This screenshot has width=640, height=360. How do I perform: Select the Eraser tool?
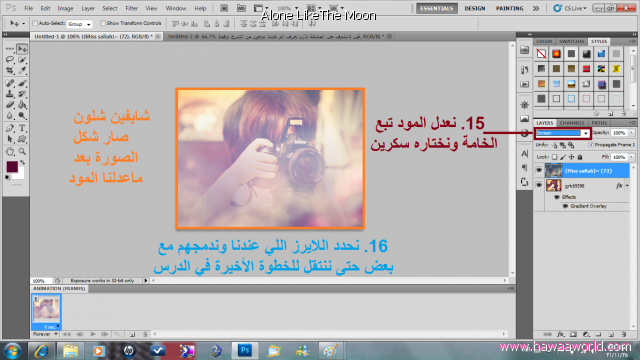point(10,105)
